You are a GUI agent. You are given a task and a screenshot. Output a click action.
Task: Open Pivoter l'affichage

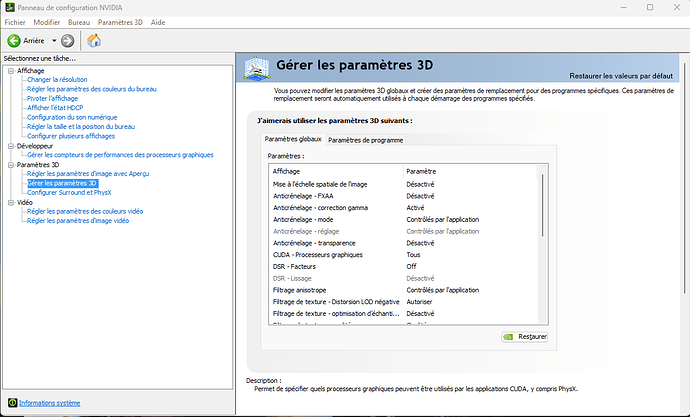click(52, 99)
